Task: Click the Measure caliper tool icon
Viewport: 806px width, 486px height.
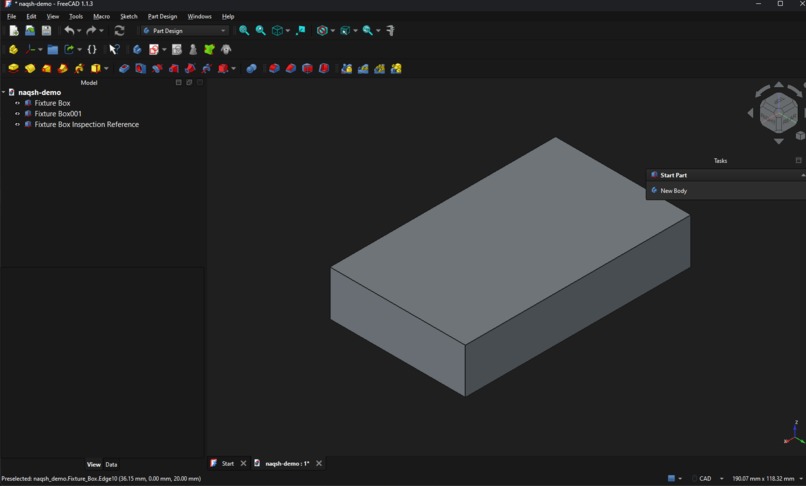Action: (x=391, y=31)
